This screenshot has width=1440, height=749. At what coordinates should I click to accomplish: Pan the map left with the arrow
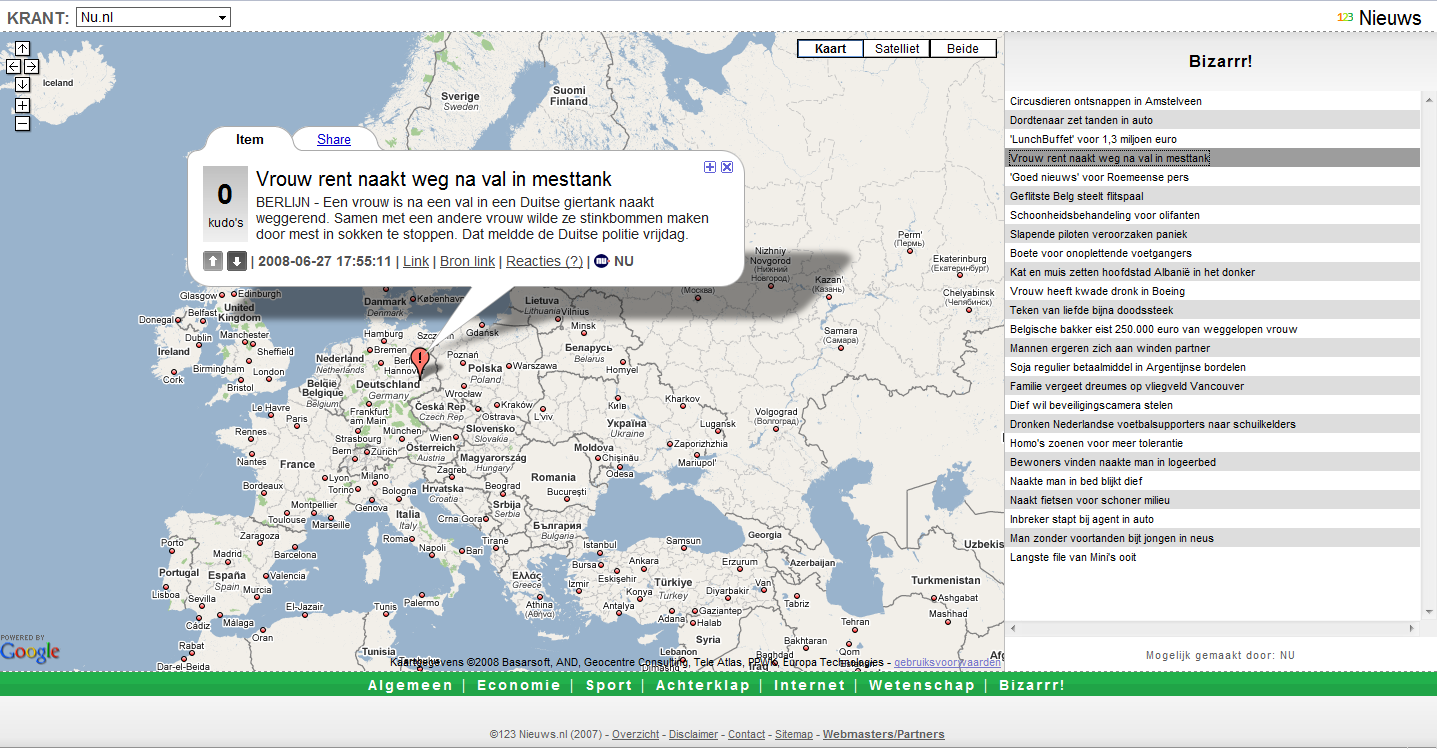click(14, 66)
